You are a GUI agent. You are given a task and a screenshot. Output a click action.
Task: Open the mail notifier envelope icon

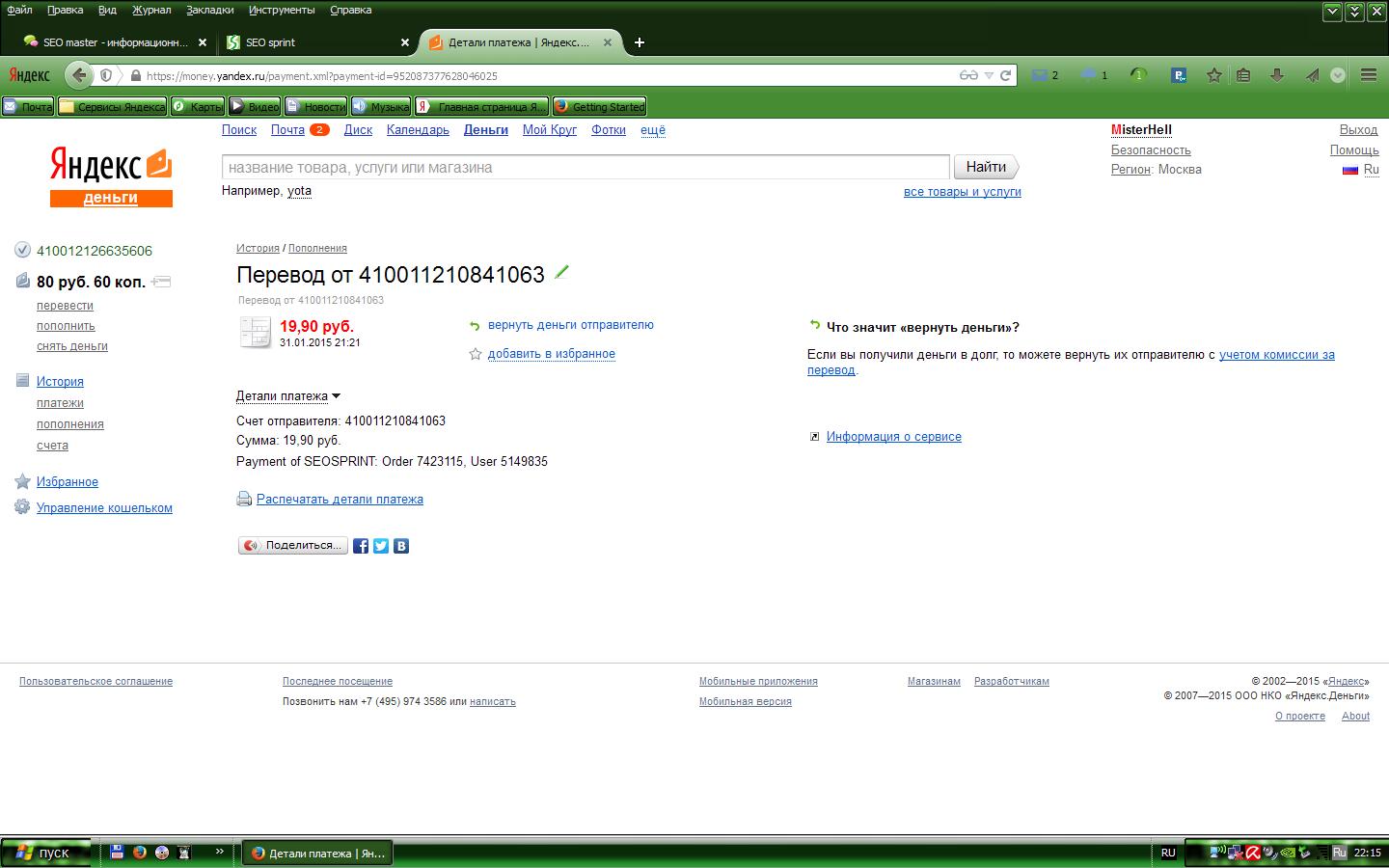tap(1040, 75)
